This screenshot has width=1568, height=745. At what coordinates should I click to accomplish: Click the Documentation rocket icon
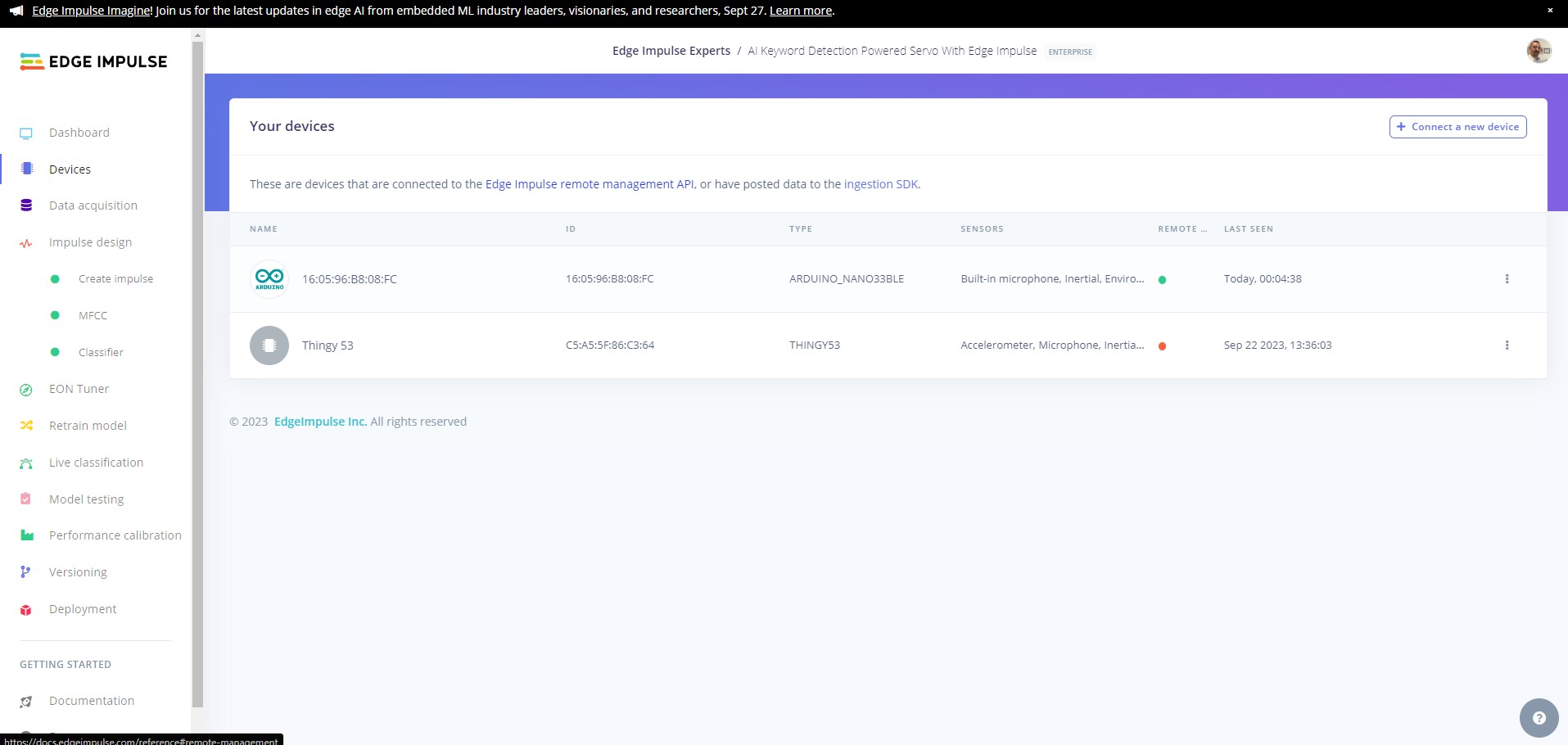coord(26,702)
